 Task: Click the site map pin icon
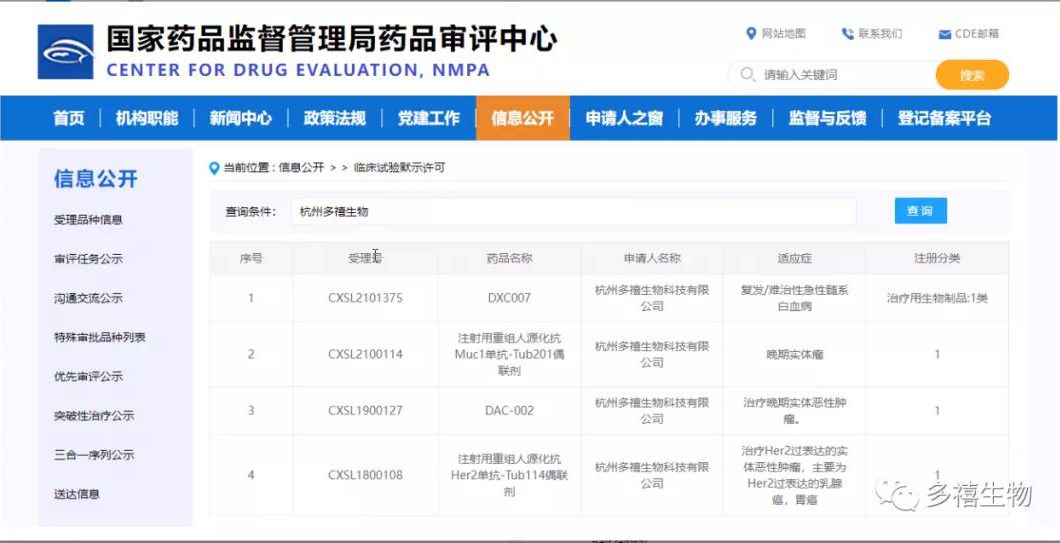click(x=751, y=34)
